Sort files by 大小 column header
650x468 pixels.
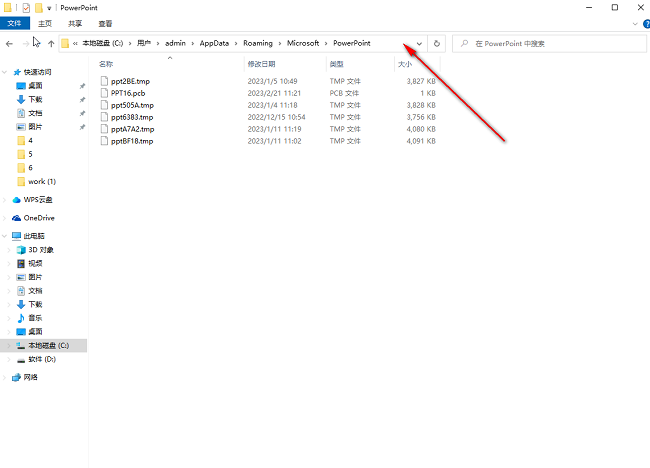click(405, 64)
